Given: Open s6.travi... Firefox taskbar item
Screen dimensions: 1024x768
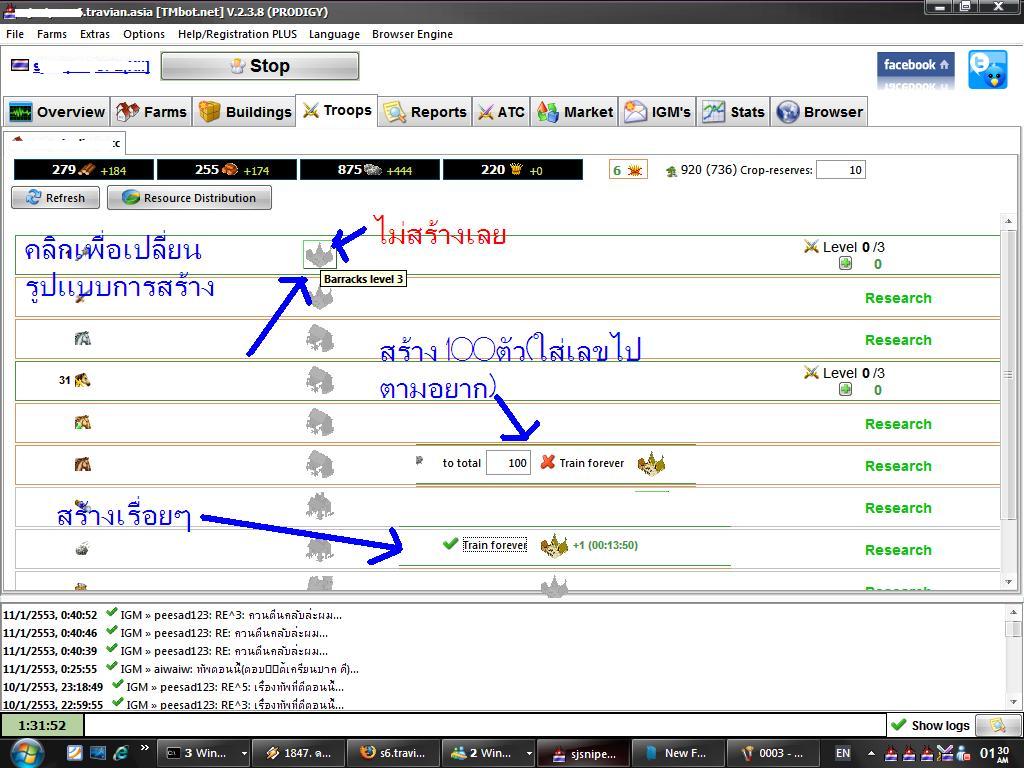Looking at the screenshot, I should pyautogui.click(x=392, y=753).
